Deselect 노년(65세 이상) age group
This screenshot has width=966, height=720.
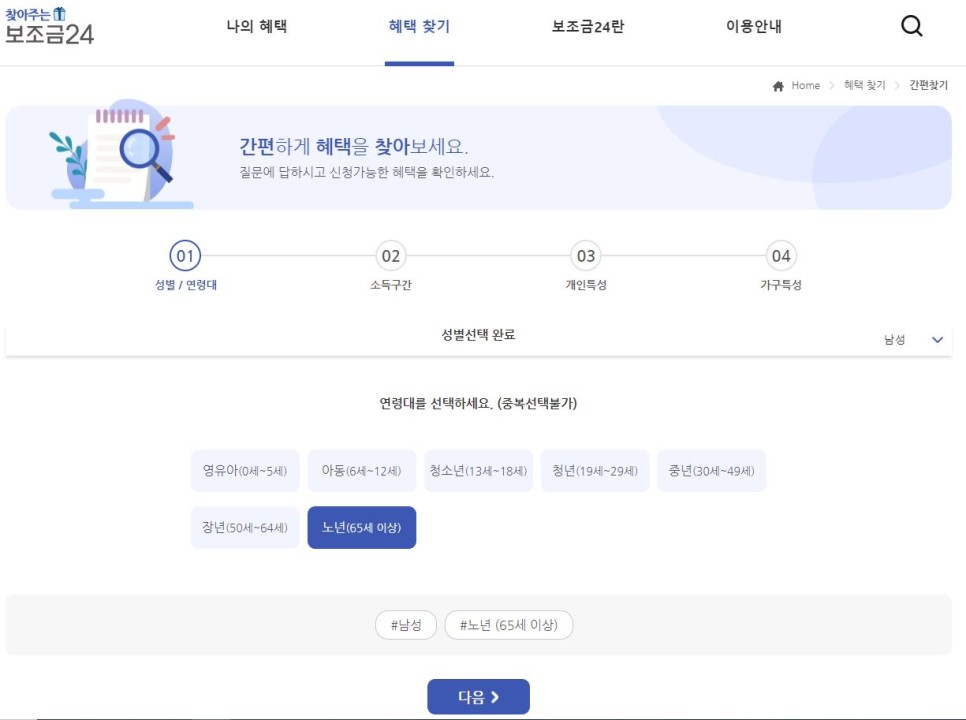point(362,527)
